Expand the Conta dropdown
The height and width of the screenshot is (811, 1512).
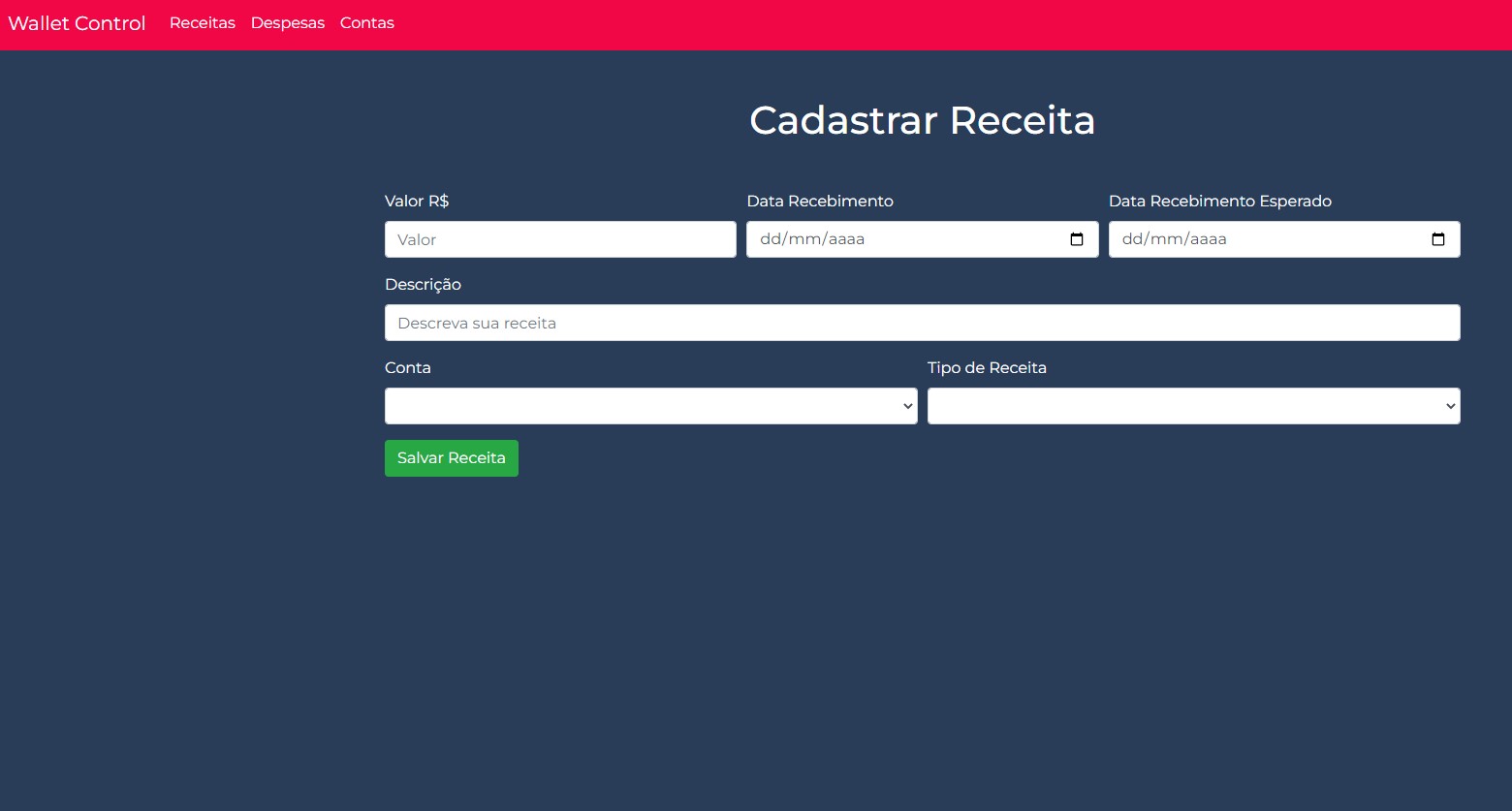click(650, 406)
